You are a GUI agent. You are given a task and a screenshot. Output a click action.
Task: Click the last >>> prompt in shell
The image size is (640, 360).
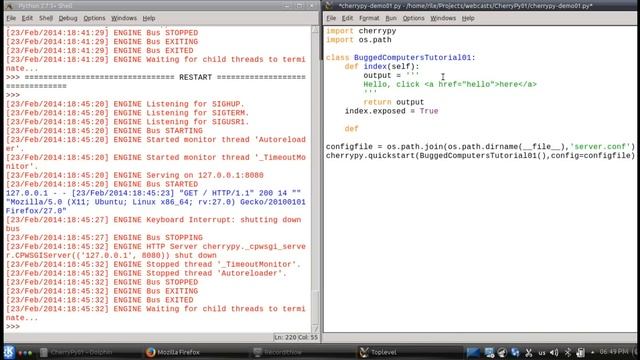13,327
